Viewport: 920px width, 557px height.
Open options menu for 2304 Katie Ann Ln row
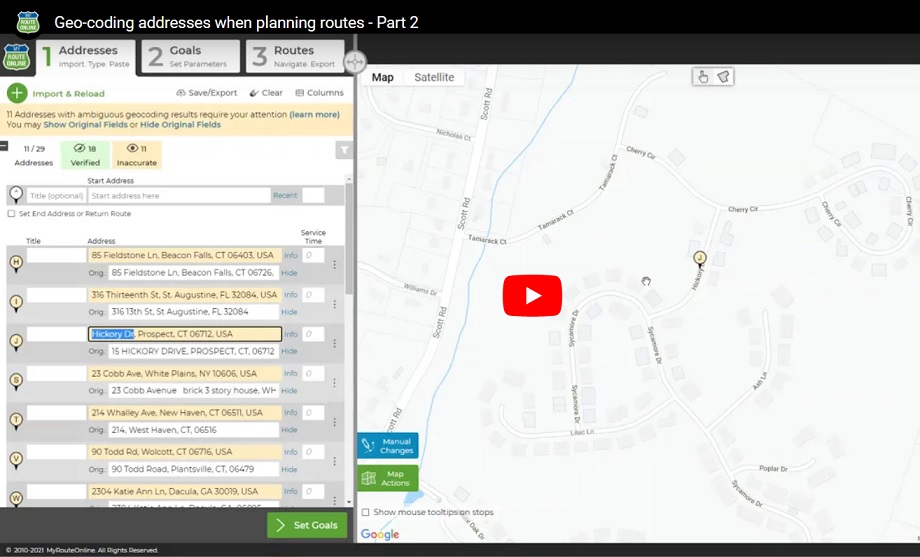tap(334, 500)
